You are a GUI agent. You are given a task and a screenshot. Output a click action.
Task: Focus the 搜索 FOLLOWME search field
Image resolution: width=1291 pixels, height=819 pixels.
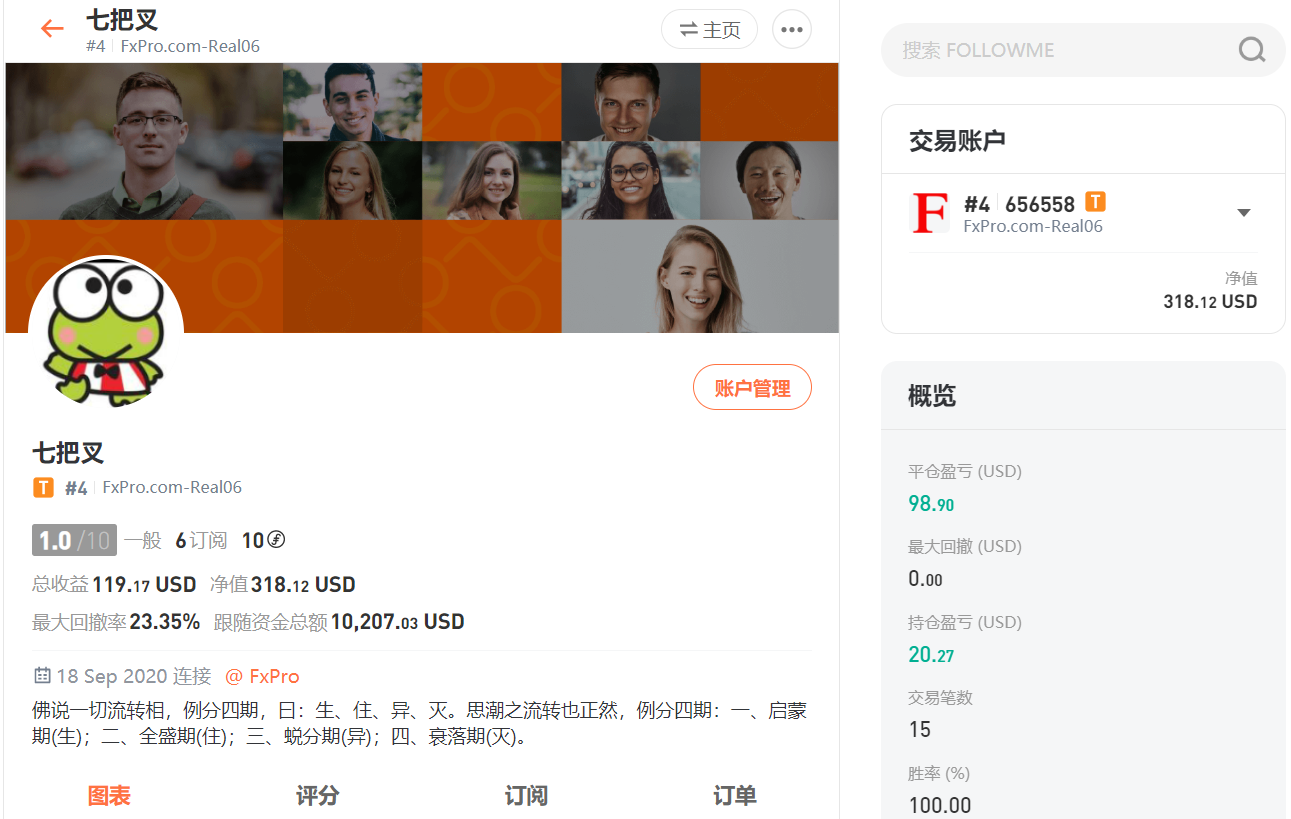1083,50
